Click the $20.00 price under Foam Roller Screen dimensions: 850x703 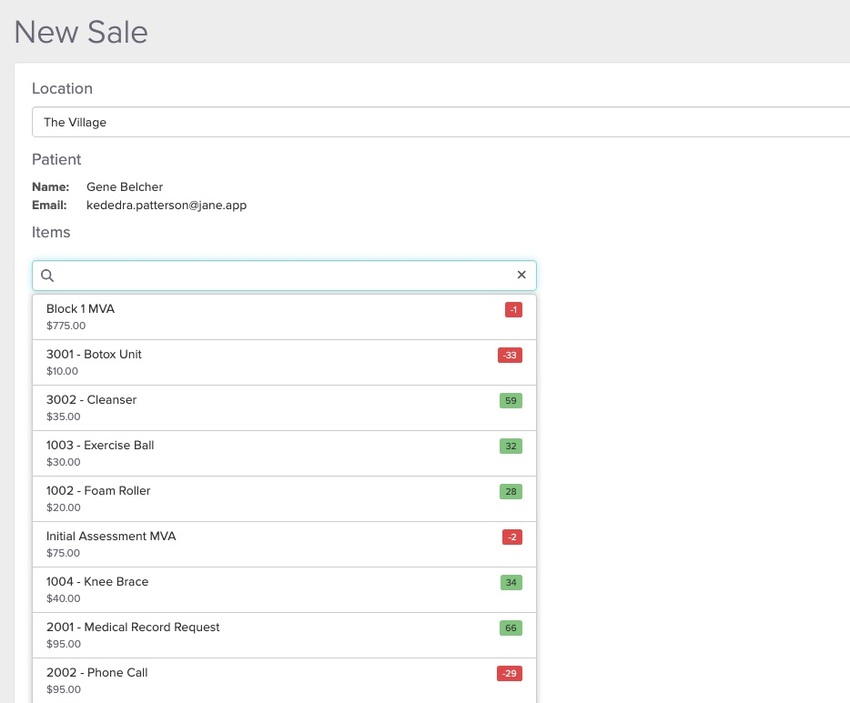tap(63, 508)
